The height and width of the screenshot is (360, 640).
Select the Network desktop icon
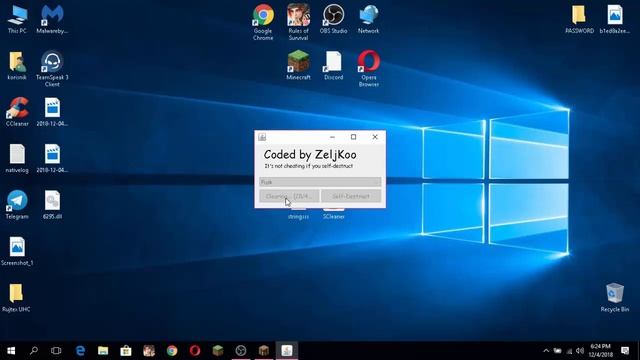click(x=369, y=19)
